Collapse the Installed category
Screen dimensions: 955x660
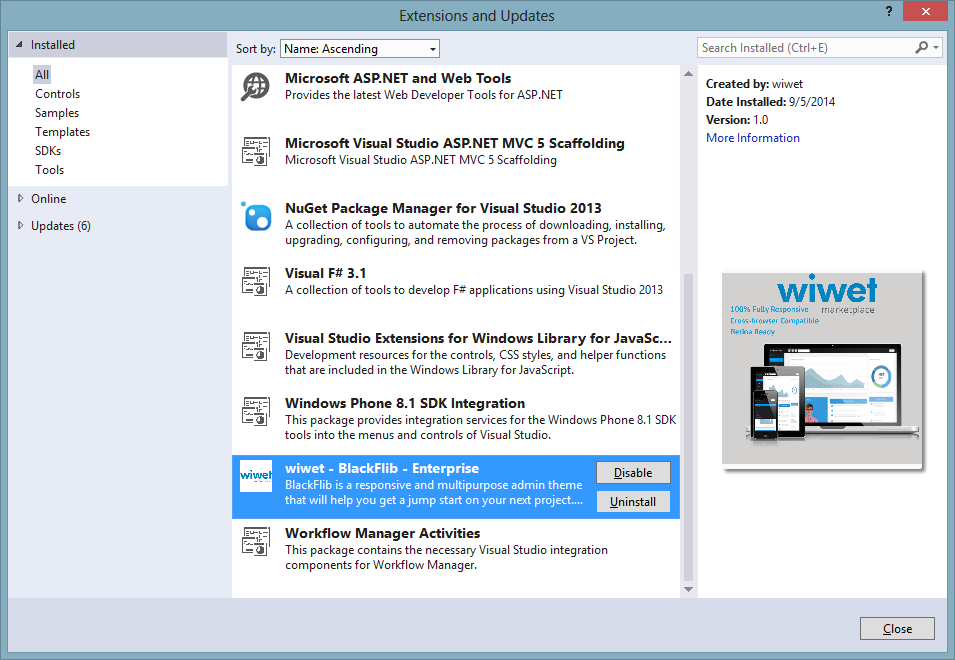click(19, 46)
